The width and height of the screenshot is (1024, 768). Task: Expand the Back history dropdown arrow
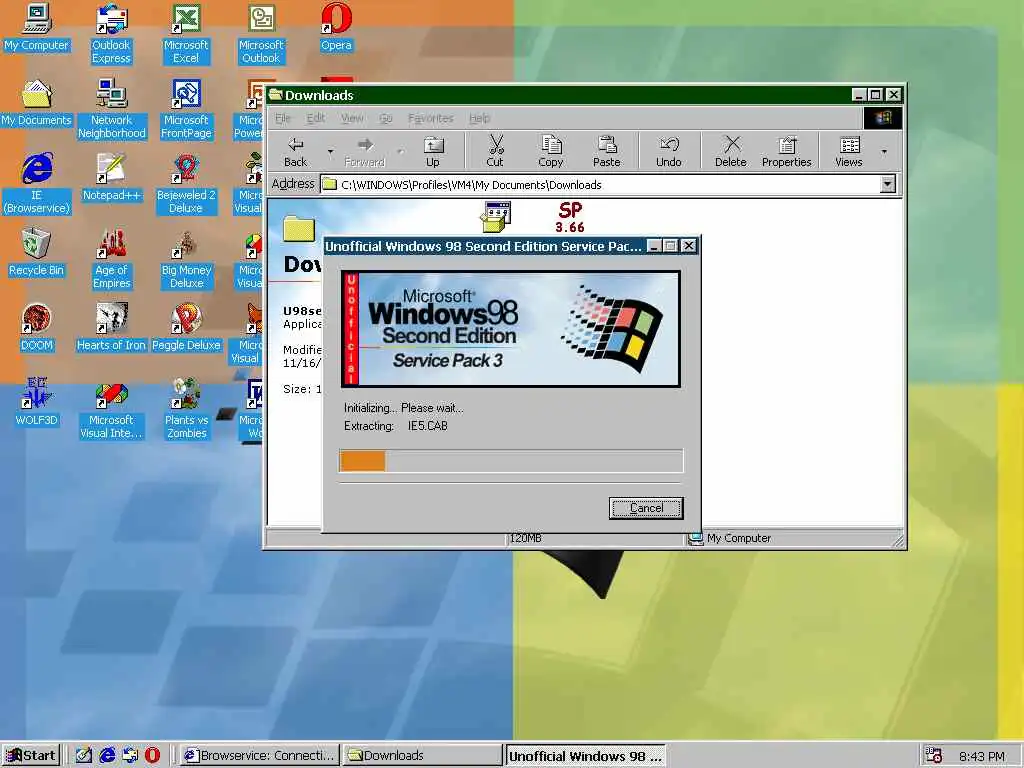330,152
